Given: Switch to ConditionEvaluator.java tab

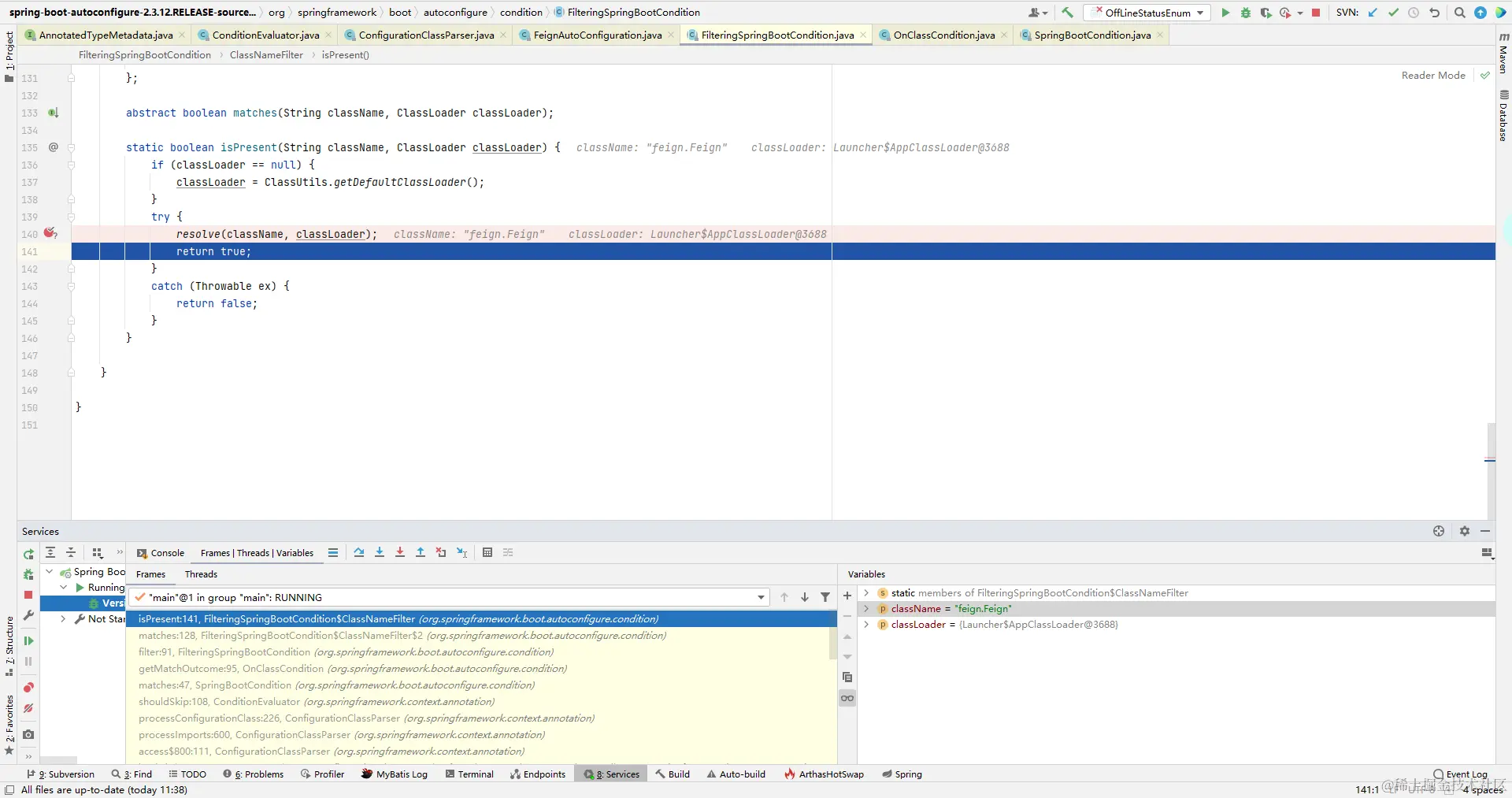Looking at the screenshot, I should (265, 35).
